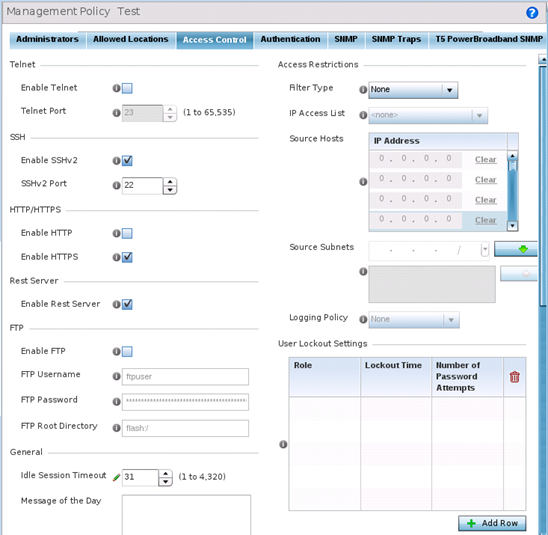Click the FTP Username field
Screen dimensions: 548x535
coord(185,377)
